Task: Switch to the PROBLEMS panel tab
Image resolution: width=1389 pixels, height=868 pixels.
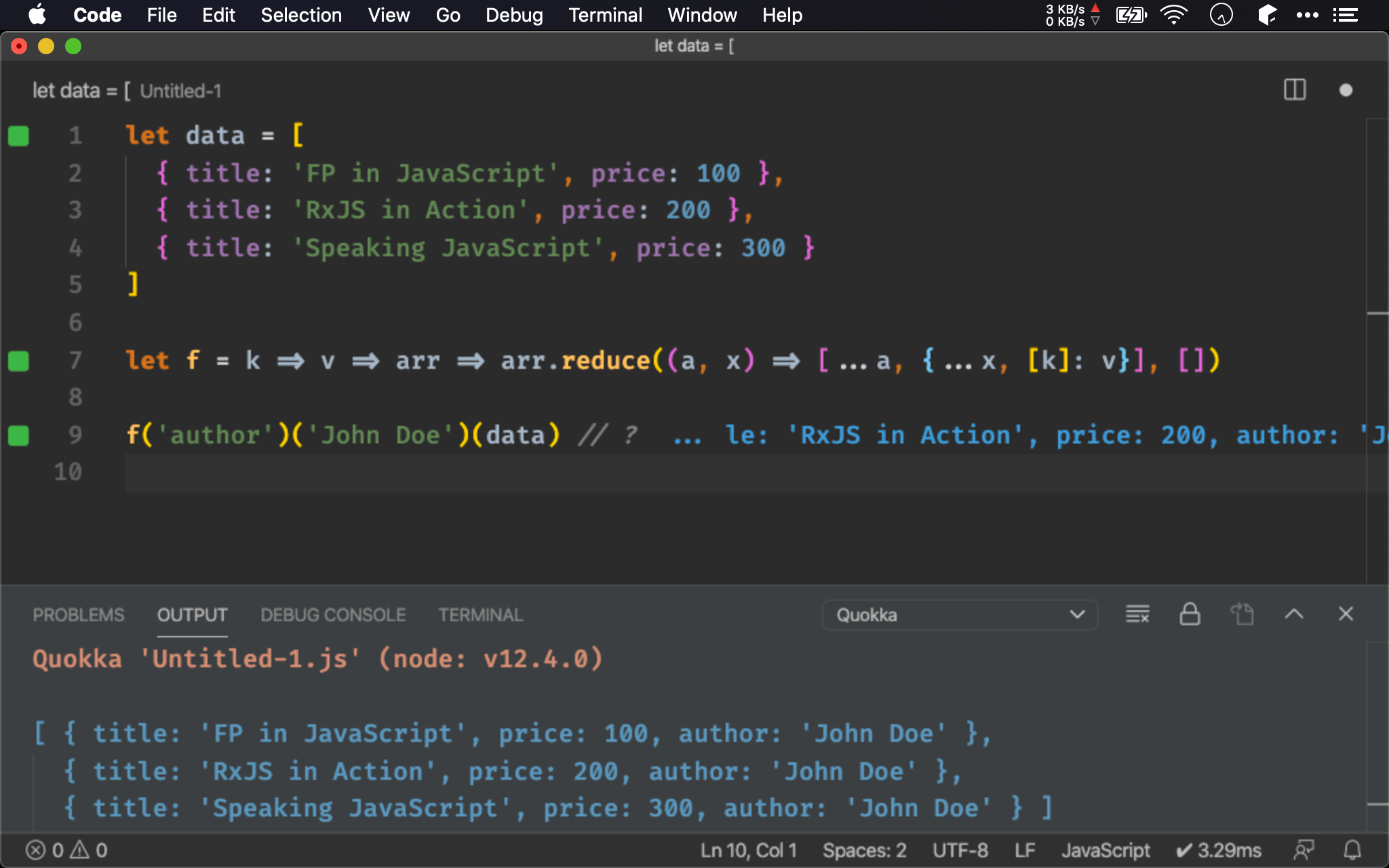Action: pos(79,615)
